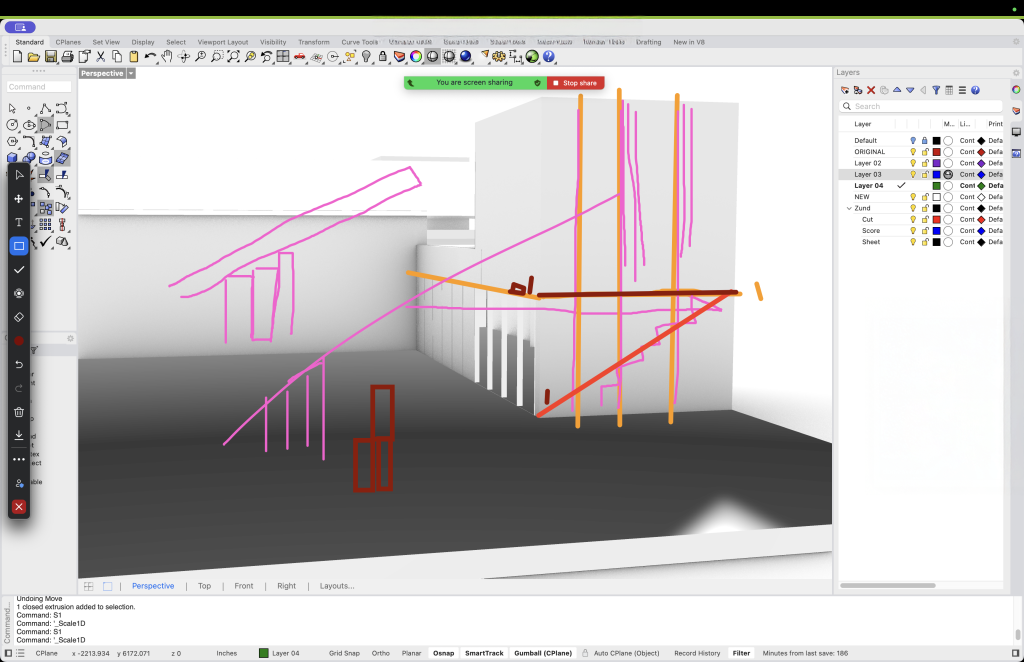Toggle Grid Snap in status bar
Image resolution: width=1024 pixels, height=662 pixels.
344,653
